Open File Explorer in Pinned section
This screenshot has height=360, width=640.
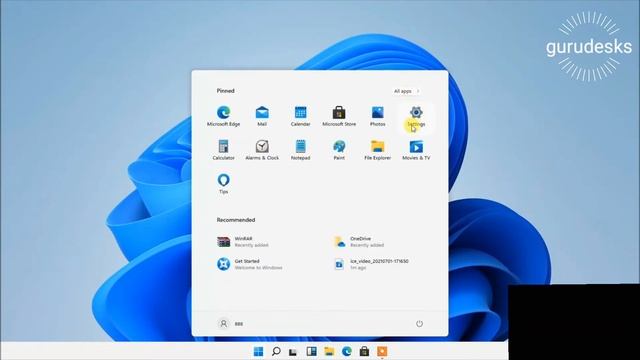click(x=378, y=150)
